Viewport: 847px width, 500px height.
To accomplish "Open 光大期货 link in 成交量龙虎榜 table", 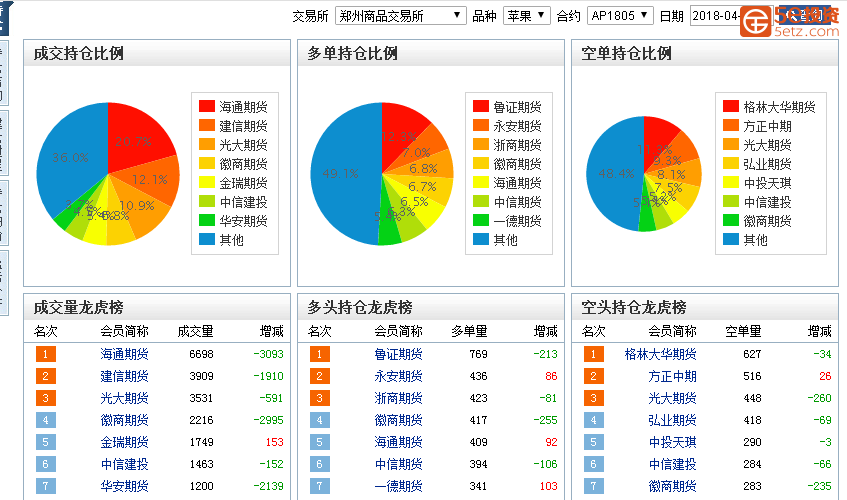I will tap(124, 398).
